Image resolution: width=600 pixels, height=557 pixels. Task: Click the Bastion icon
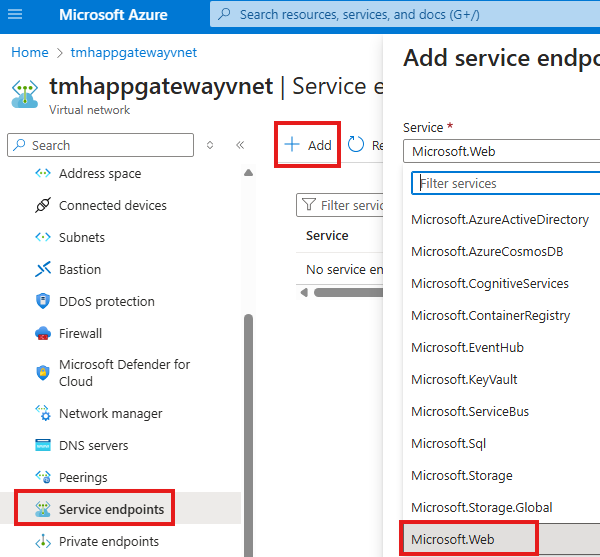(43, 269)
